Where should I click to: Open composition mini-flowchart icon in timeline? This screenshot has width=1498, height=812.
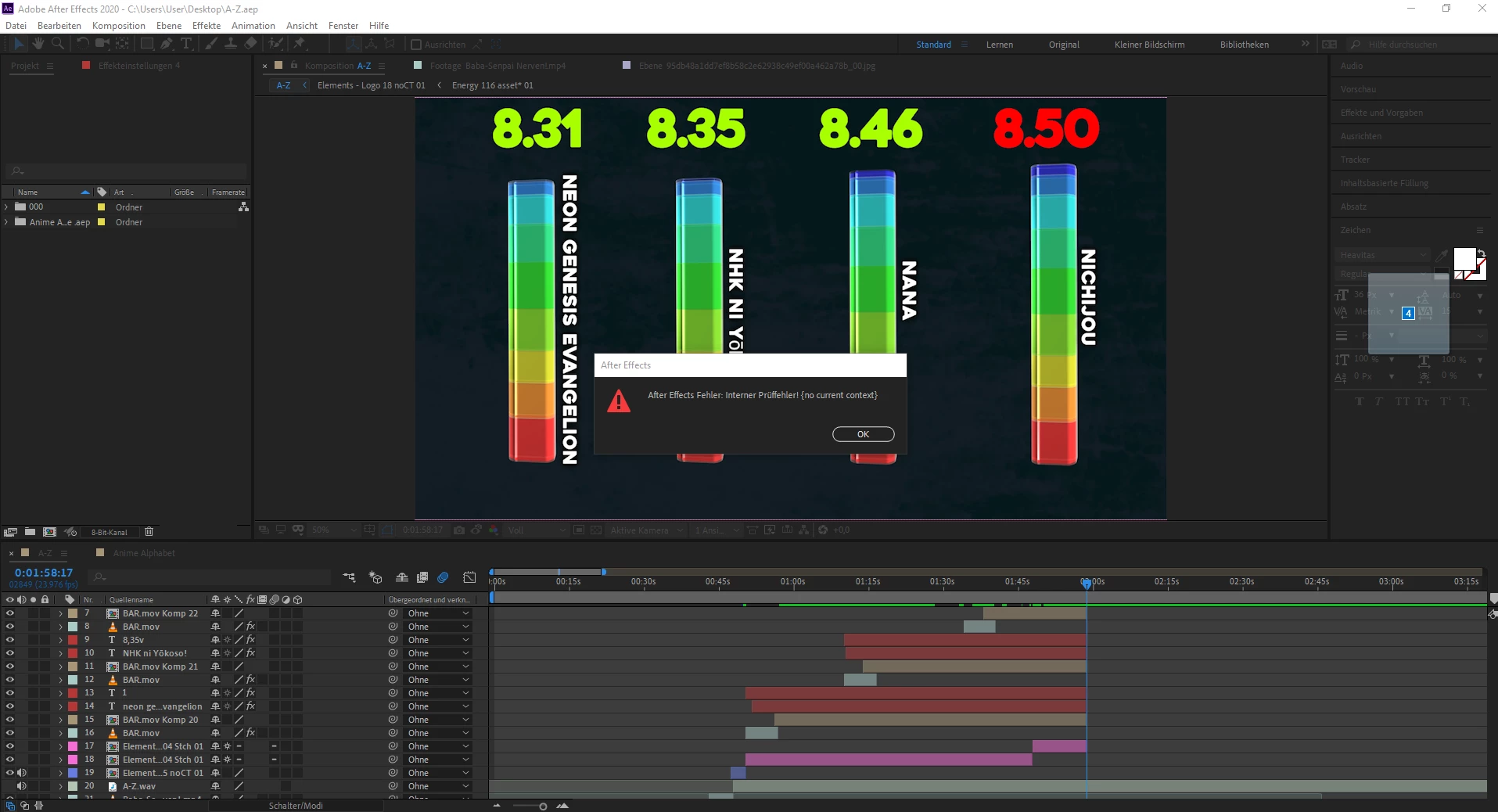point(349,577)
